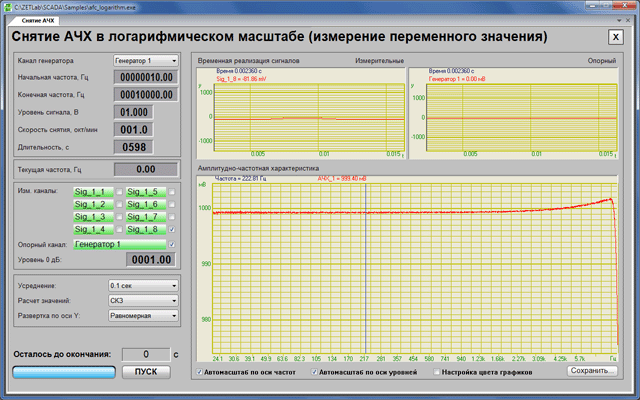This screenshot has width=640, height=400.
Task: Click the Сохранить... button
Action: (592, 371)
